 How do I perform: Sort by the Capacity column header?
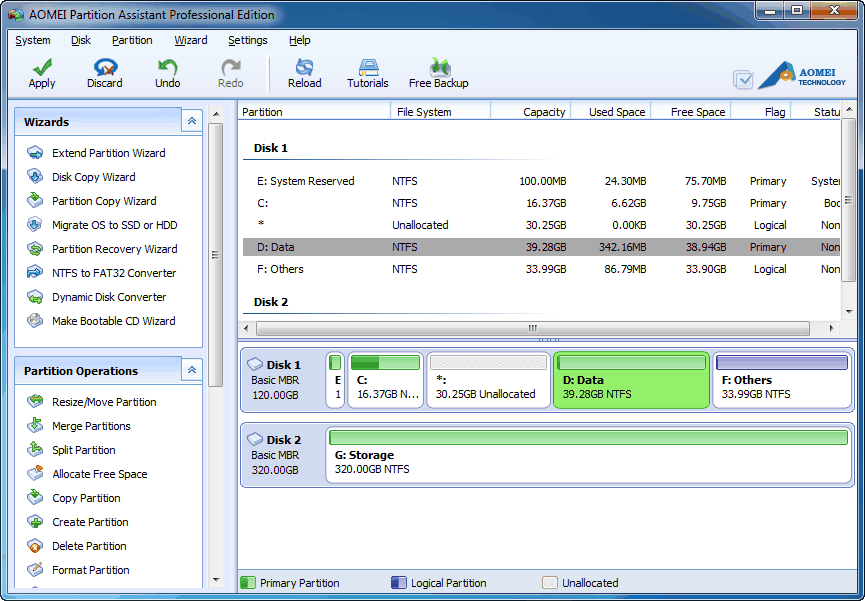pos(531,111)
